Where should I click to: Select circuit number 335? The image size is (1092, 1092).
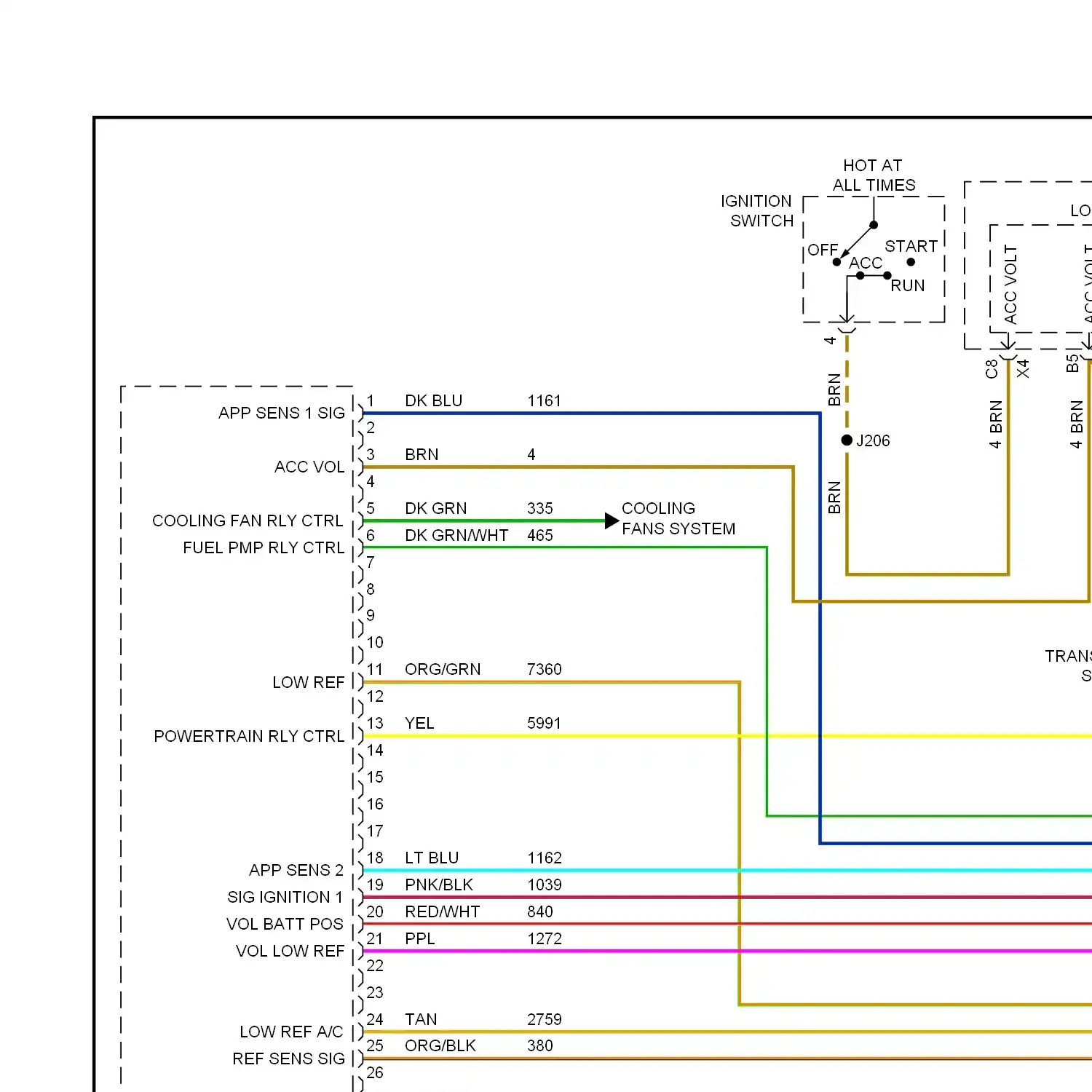click(x=539, y=508)
